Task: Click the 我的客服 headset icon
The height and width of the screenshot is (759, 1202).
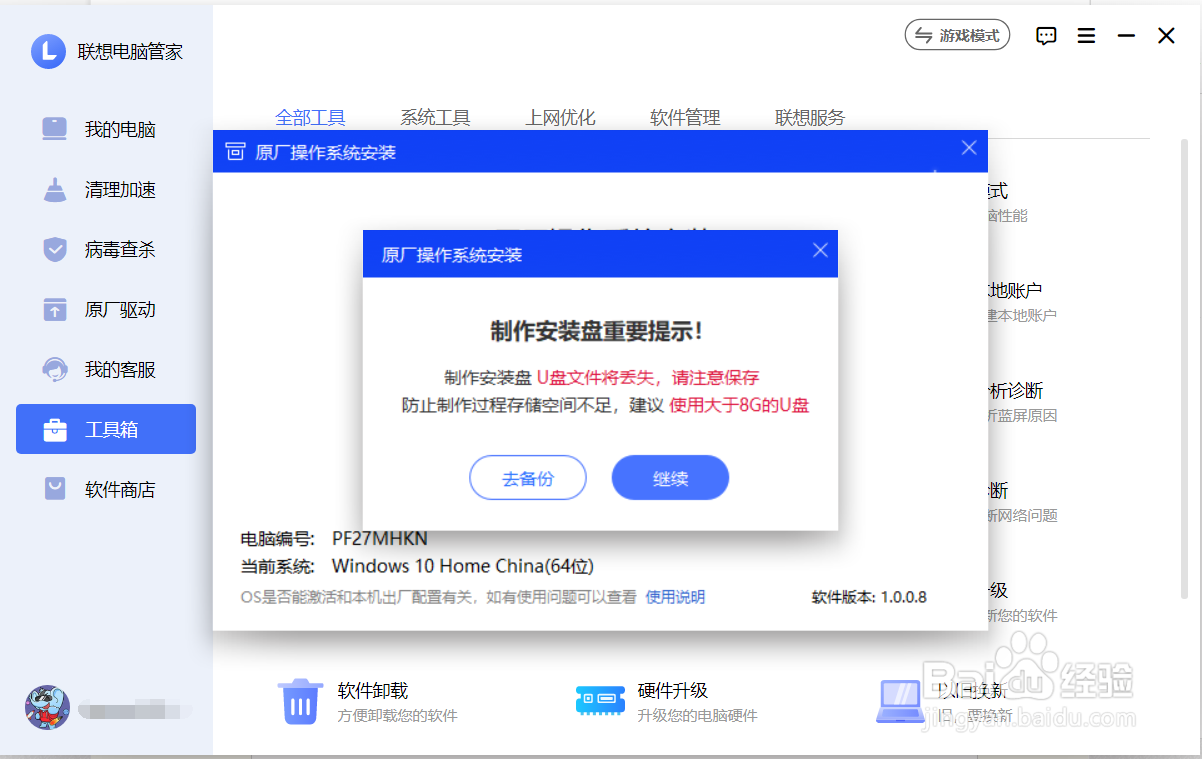Action: click(x=55, y=370)
